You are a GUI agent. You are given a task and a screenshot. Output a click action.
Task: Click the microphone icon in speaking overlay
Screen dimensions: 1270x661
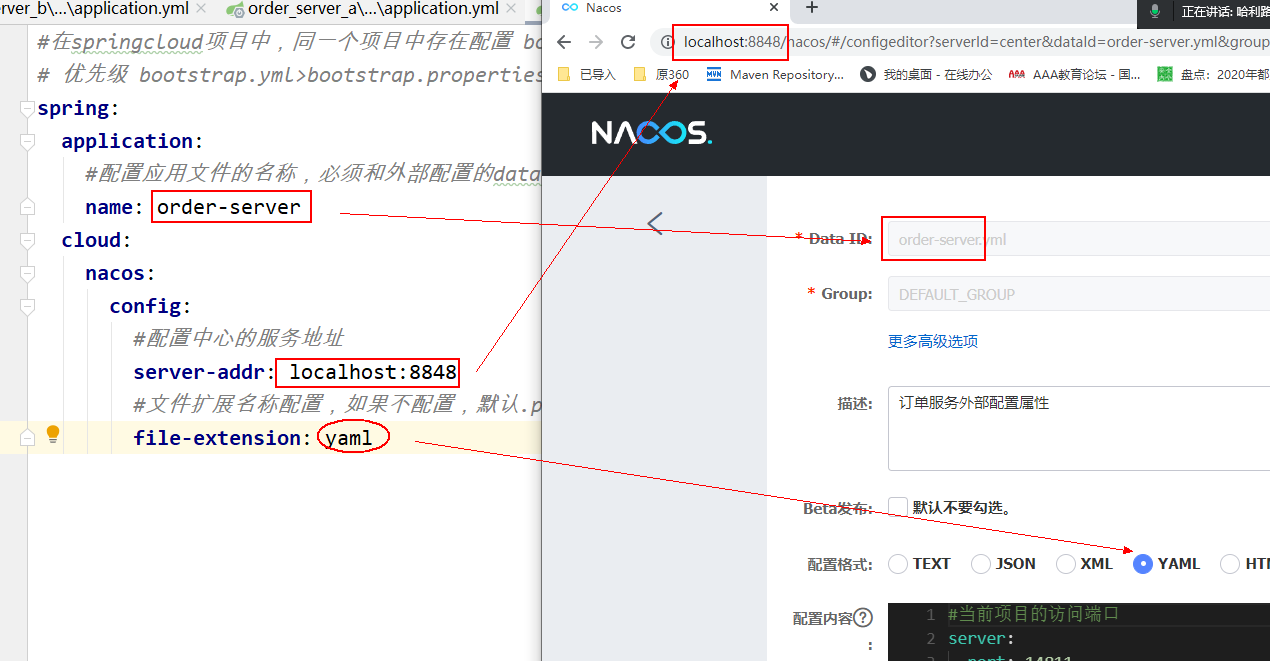coord(1155,11)
